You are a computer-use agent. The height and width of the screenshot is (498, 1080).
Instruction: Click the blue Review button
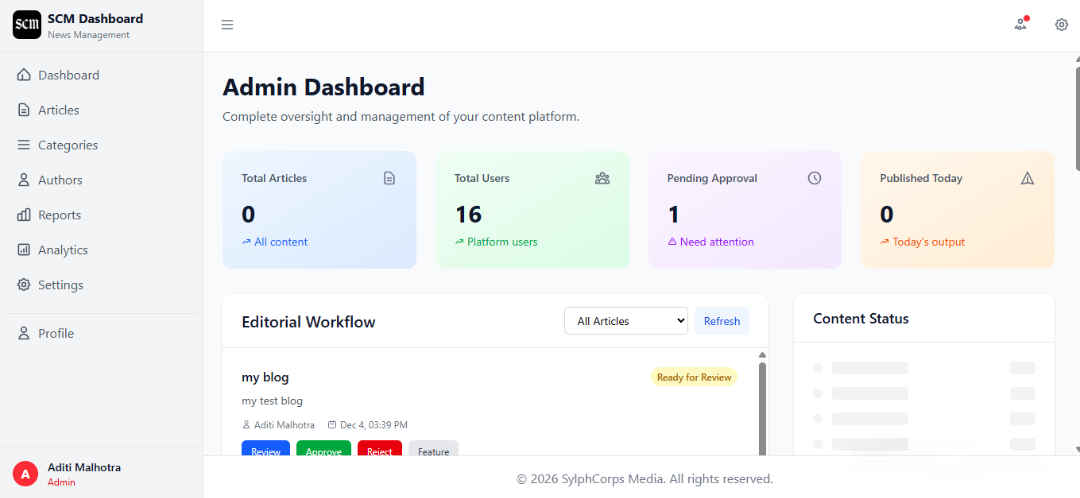point(266,448)
